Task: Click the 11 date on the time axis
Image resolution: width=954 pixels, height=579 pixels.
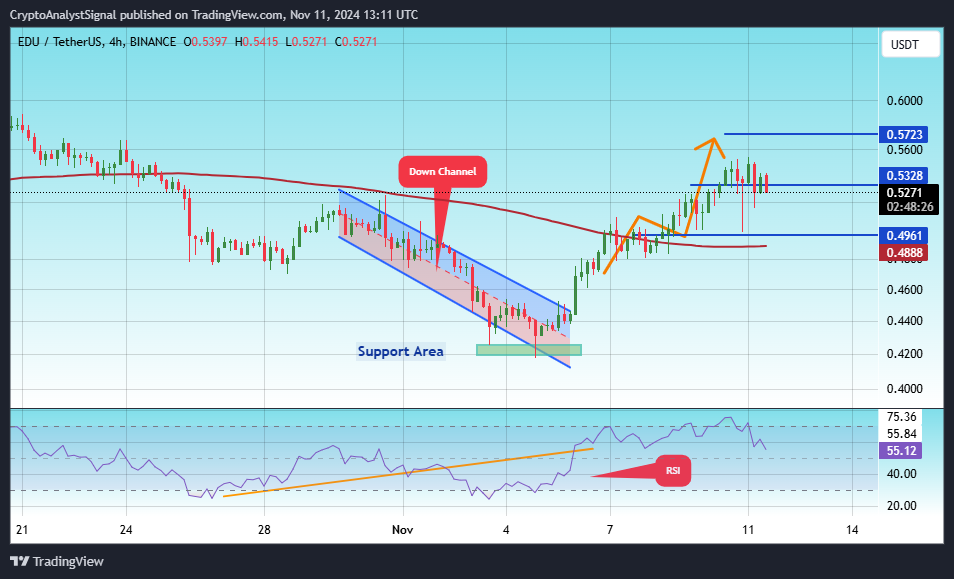Action: coord(748,530)
